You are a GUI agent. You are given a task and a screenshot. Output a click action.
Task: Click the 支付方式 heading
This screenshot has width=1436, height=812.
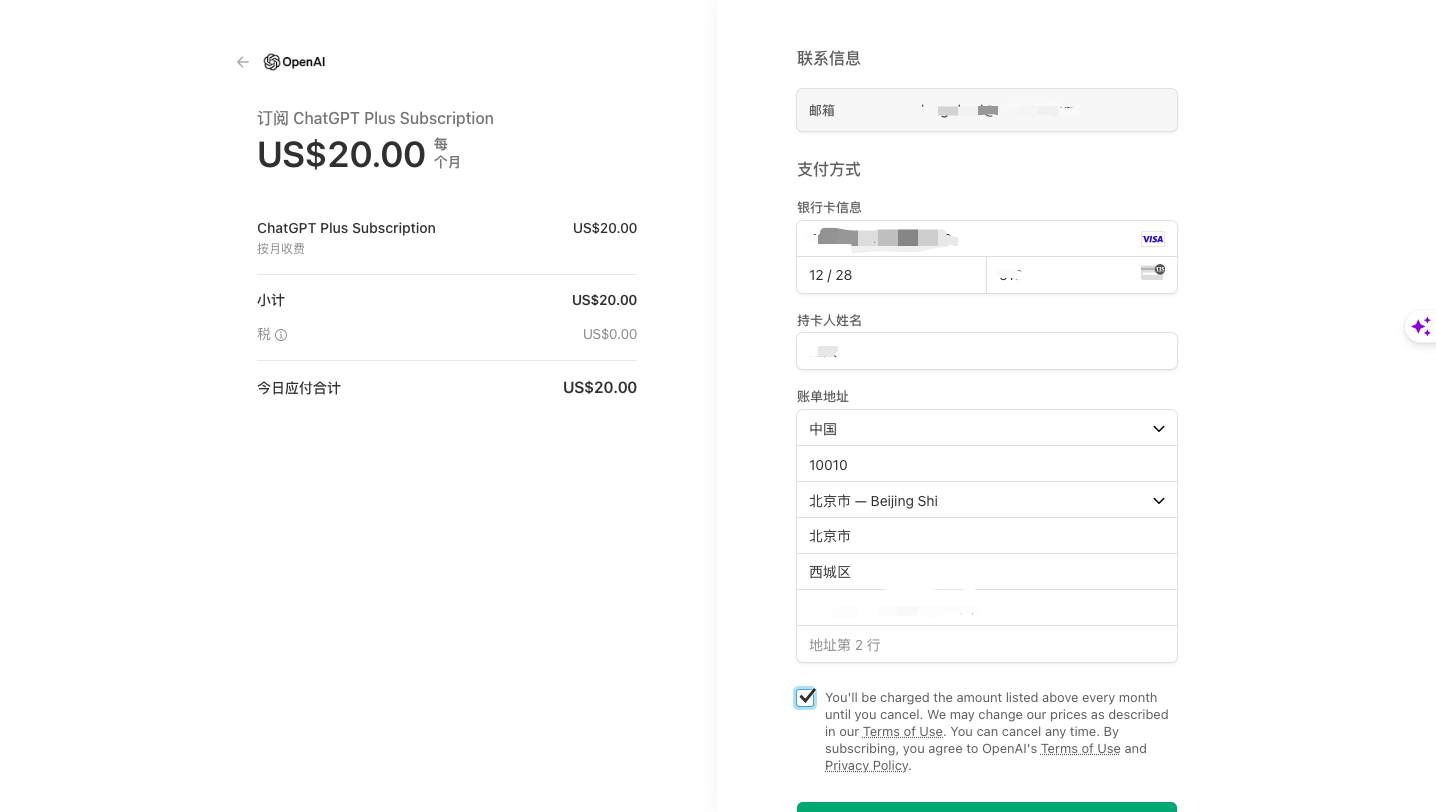(x=829, y=169)
